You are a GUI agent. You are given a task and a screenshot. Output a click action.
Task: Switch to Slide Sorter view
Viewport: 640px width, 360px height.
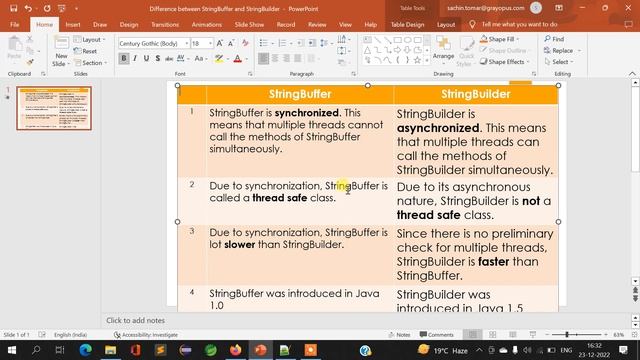pos(493,335)
